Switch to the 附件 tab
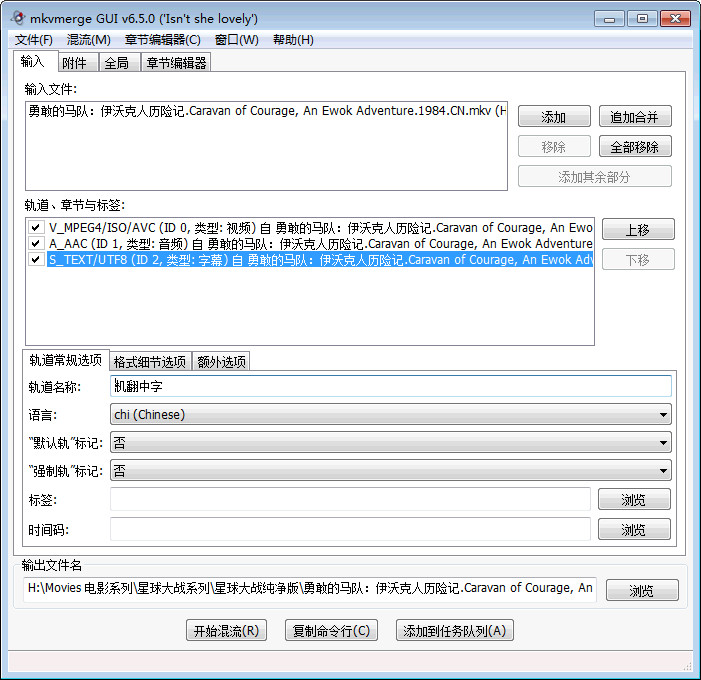Image resolution: width=701 pixels, height=680 pixels. [x=75, y=63]
